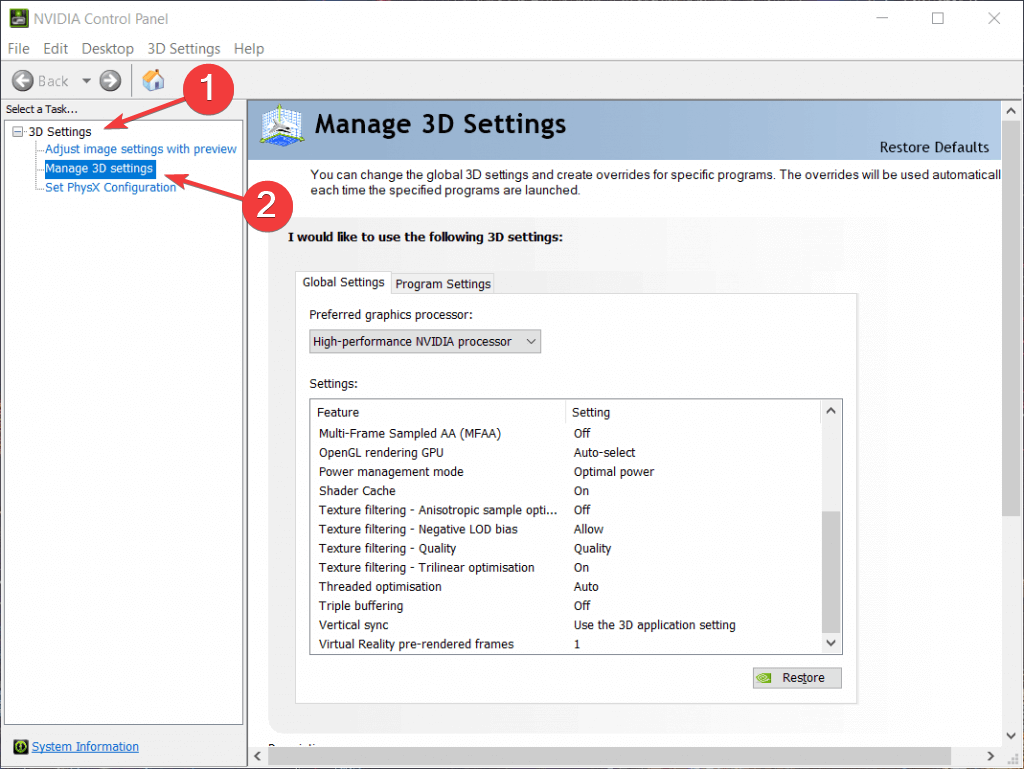Select the 3D Settings tree item

pyautogui.click(x=60, y=132)
